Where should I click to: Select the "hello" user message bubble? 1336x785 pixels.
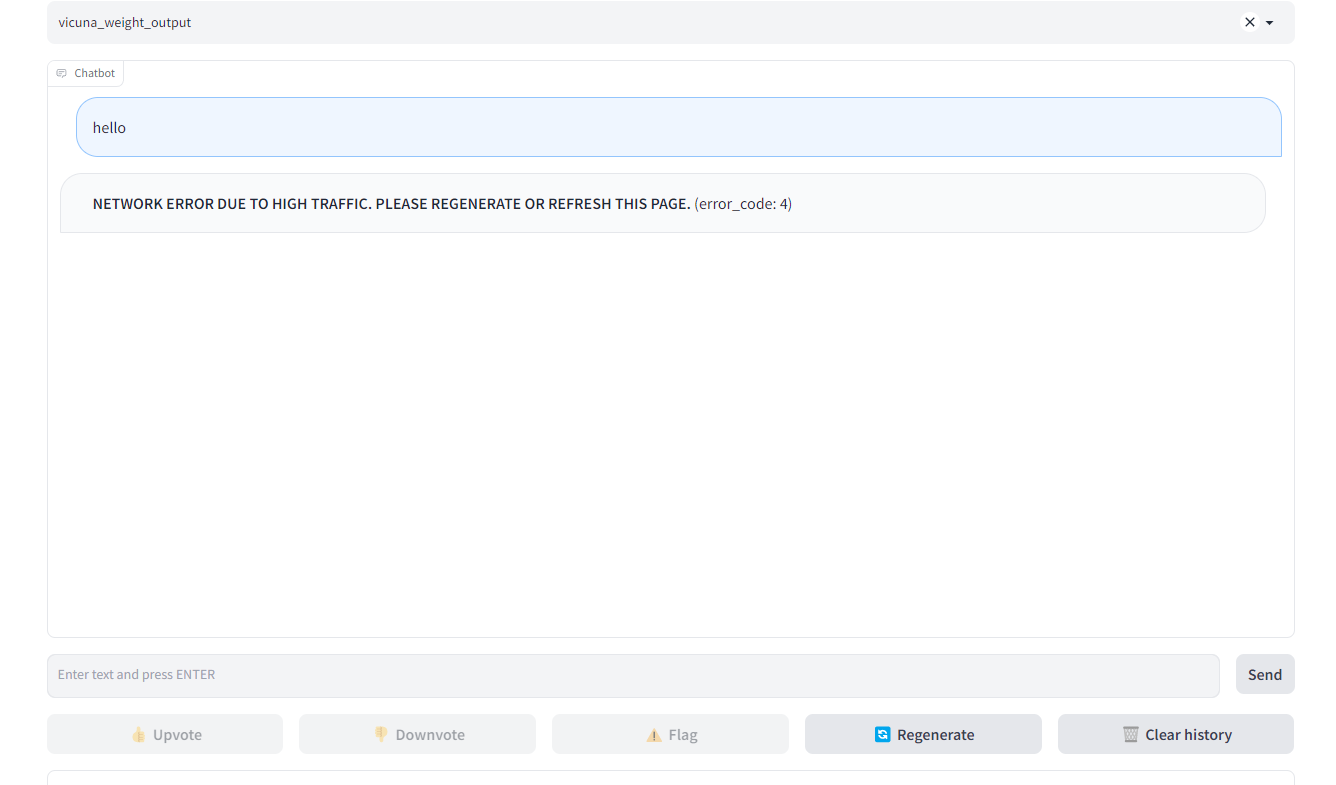[678, 127]
